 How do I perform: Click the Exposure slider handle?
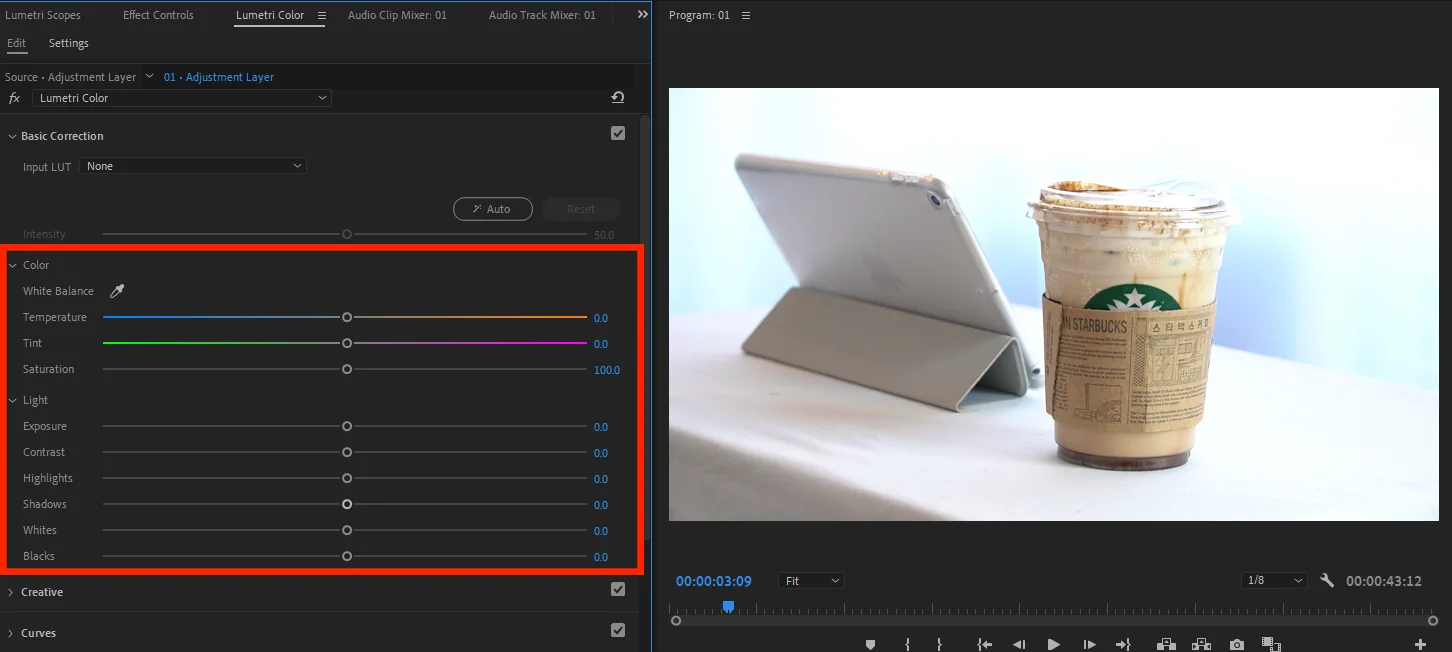click(347, 426)
